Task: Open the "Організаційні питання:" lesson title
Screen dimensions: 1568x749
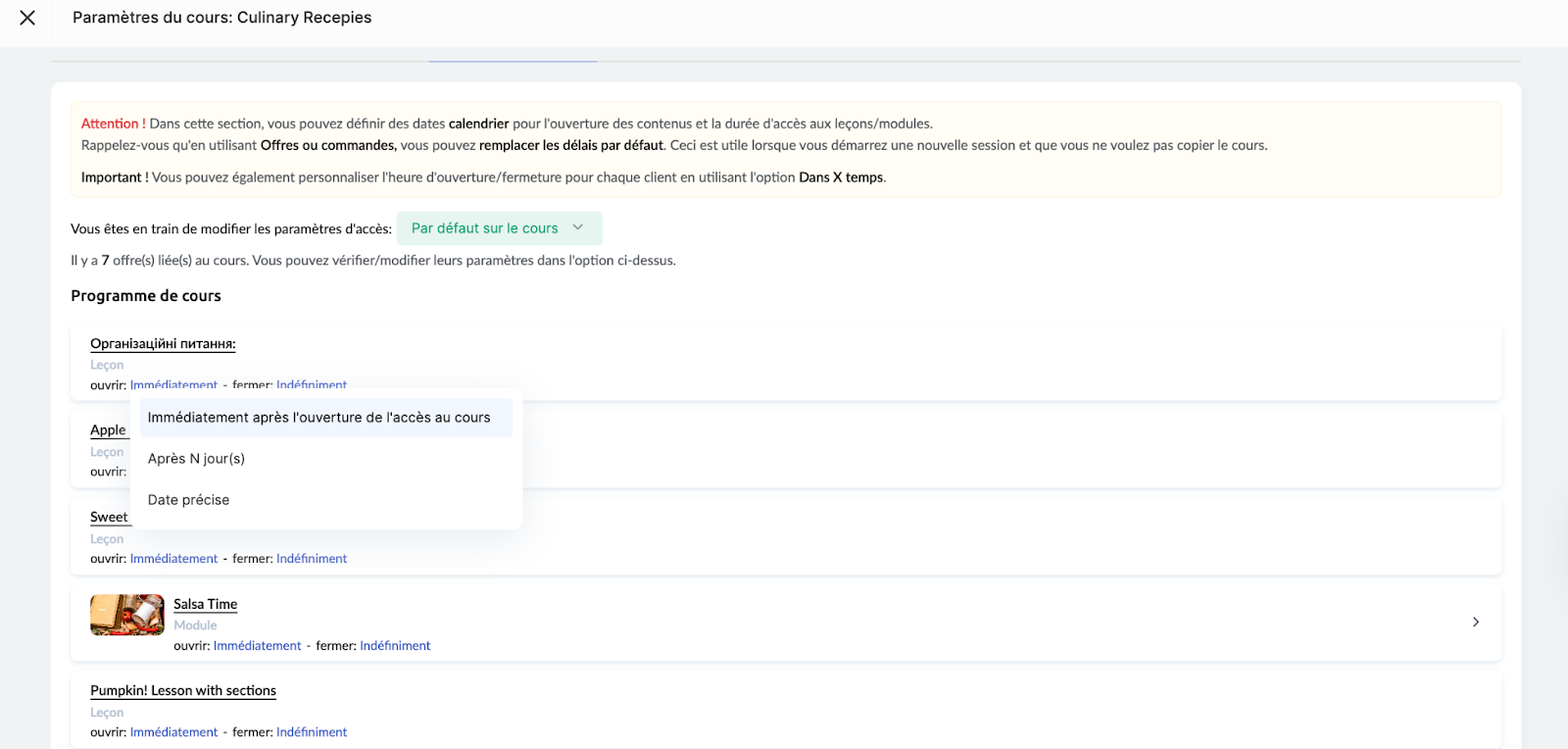Action: [163, 344]
